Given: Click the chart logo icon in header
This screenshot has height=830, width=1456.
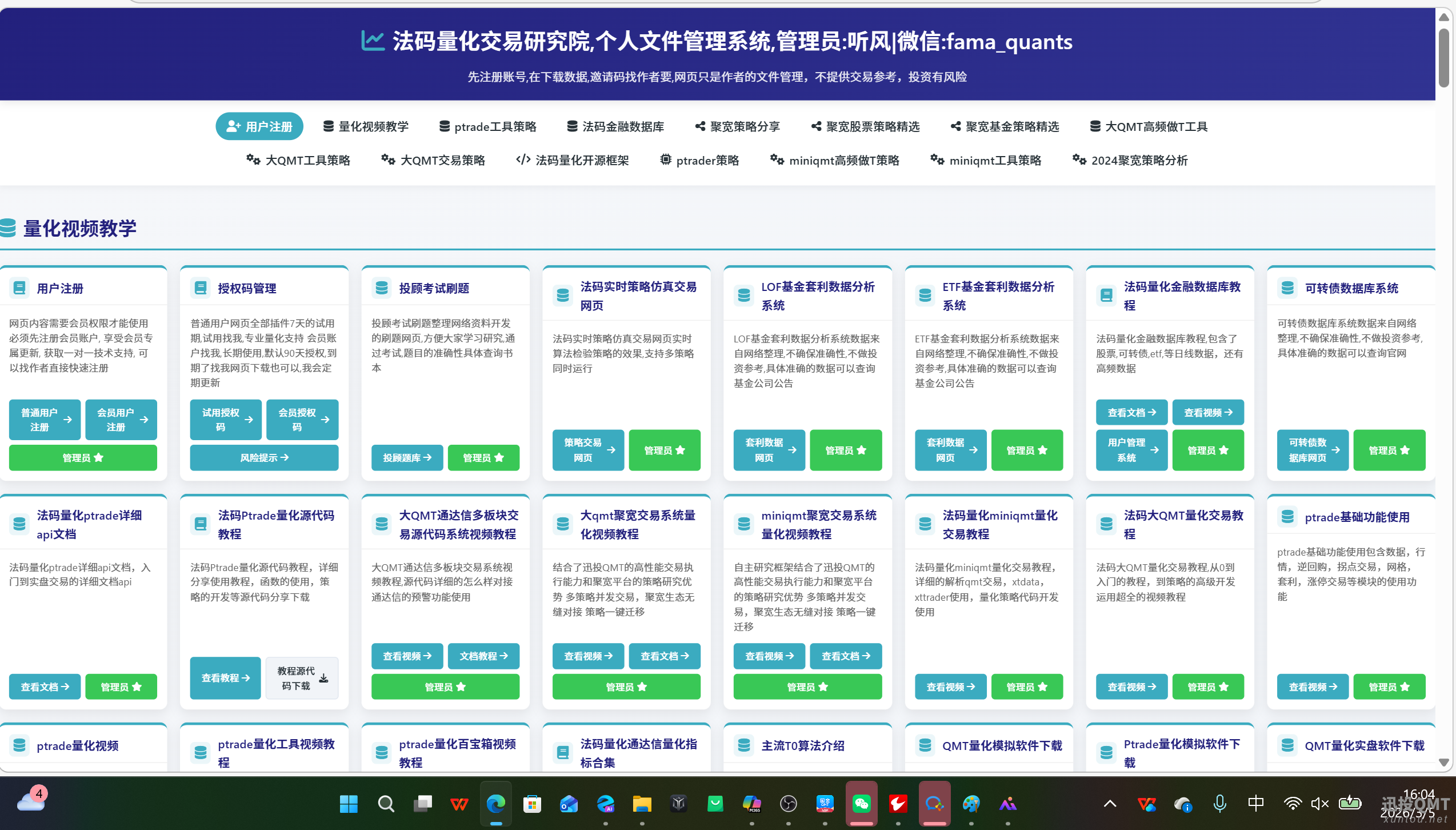Looking at the screenshot, I should pyautogui.click(x=373, y=41).
